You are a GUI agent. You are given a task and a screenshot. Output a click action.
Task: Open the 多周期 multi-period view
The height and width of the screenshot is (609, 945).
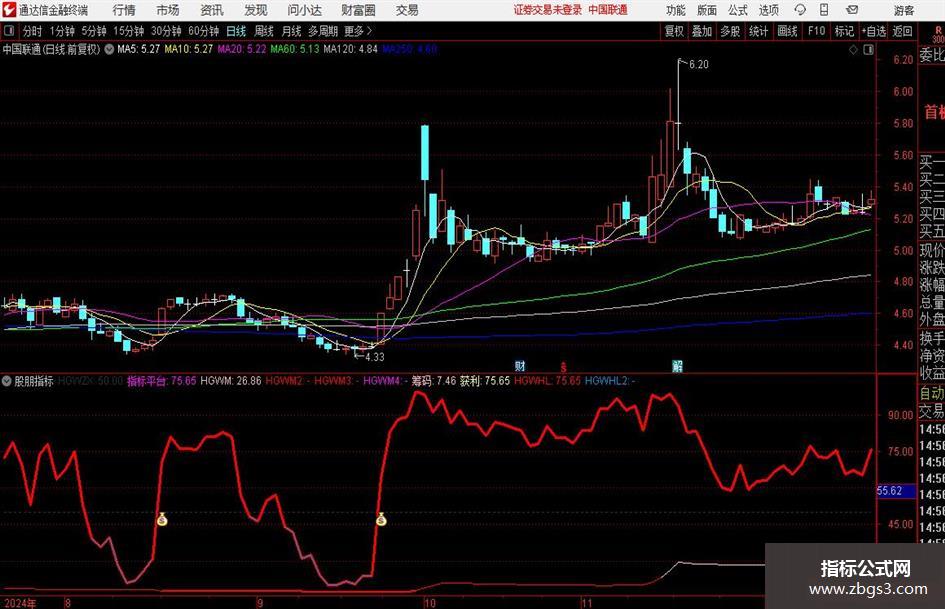pos(323,31)
